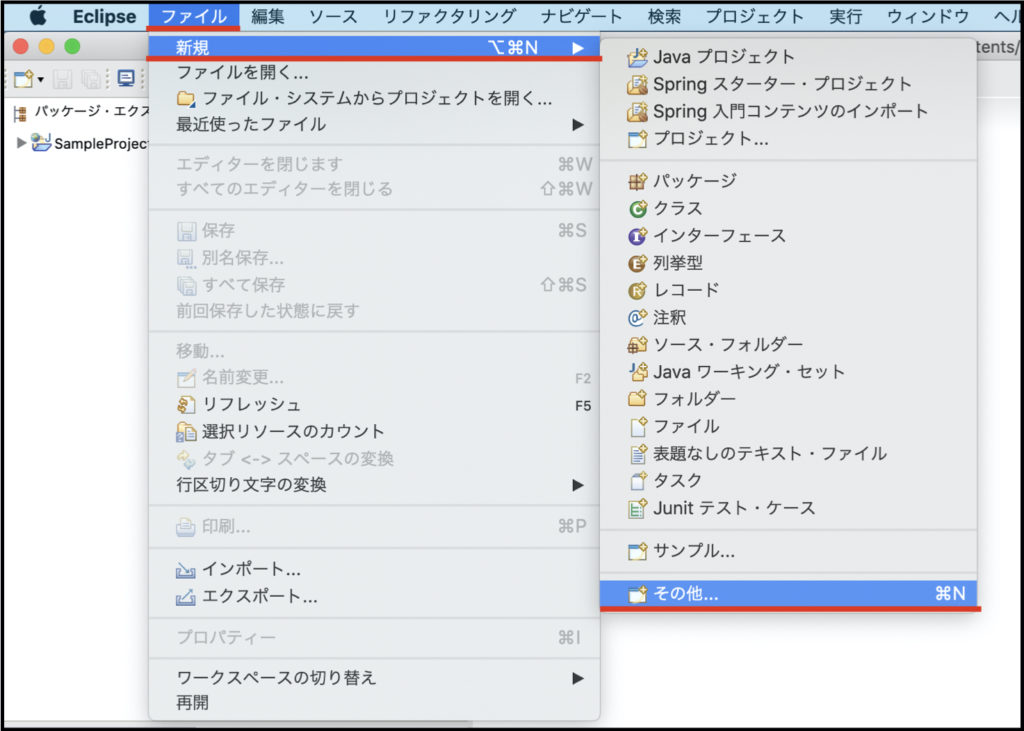
Task: Open the 実行 menu
Action: pyautogui.click(x=845, y=16)
